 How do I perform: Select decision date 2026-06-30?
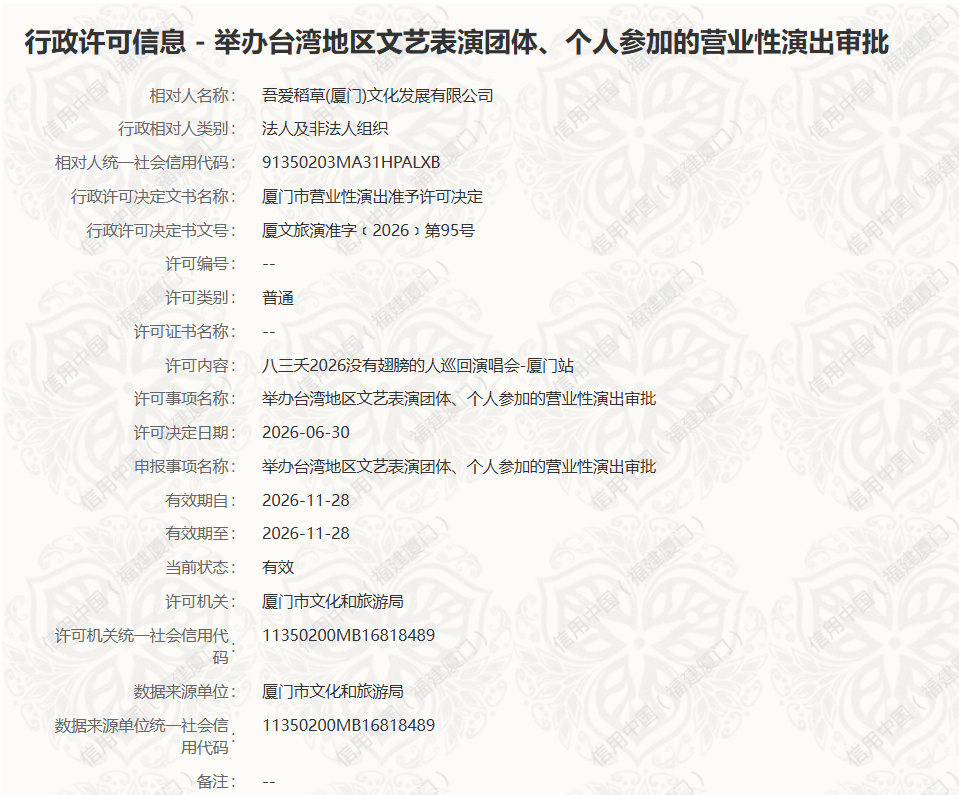click(x=306, y=432)
